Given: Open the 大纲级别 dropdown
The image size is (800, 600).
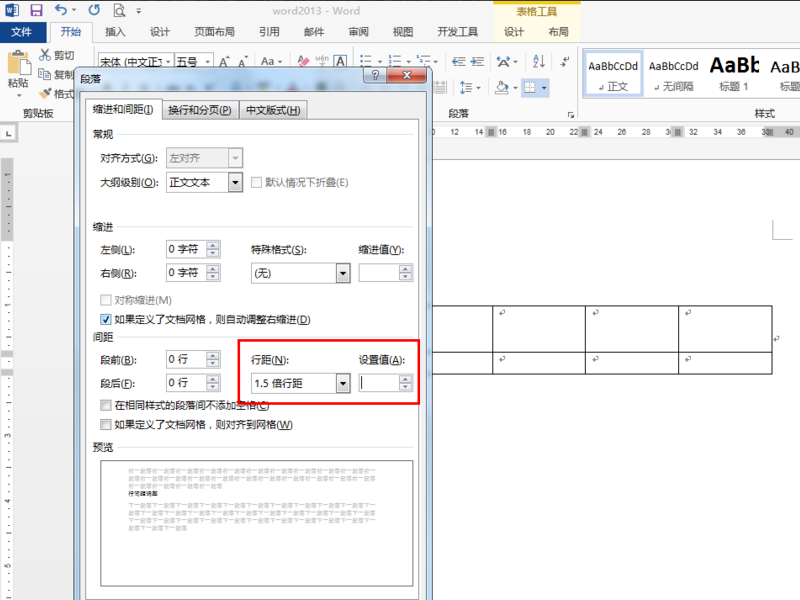Looking at the screenshot, I should (235, 182).
